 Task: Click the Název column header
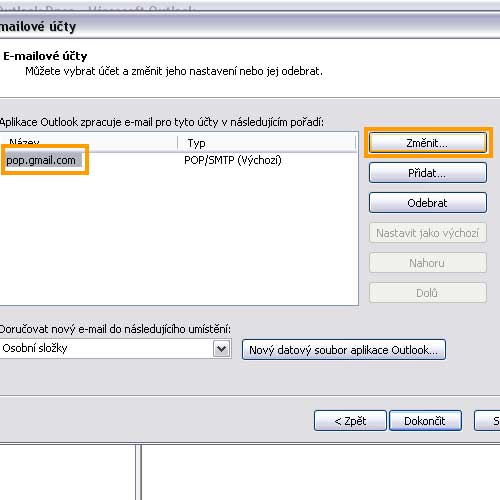88,143
